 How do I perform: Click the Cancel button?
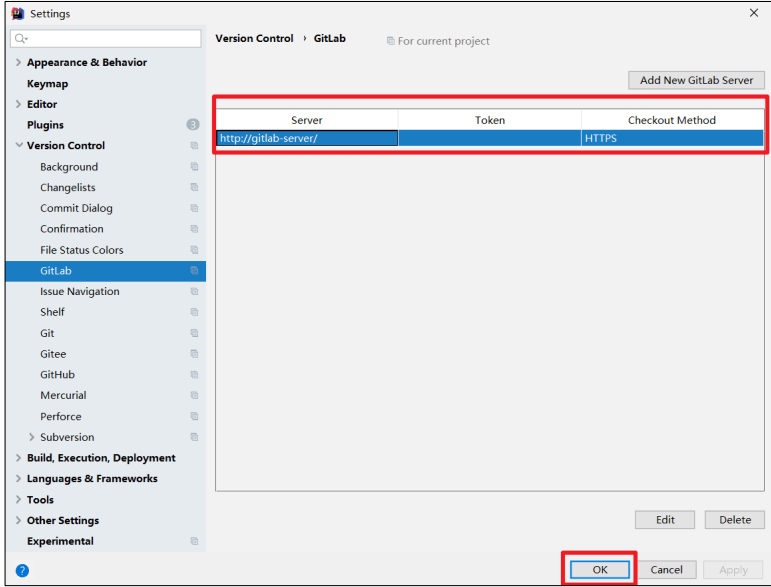[666, 569]
